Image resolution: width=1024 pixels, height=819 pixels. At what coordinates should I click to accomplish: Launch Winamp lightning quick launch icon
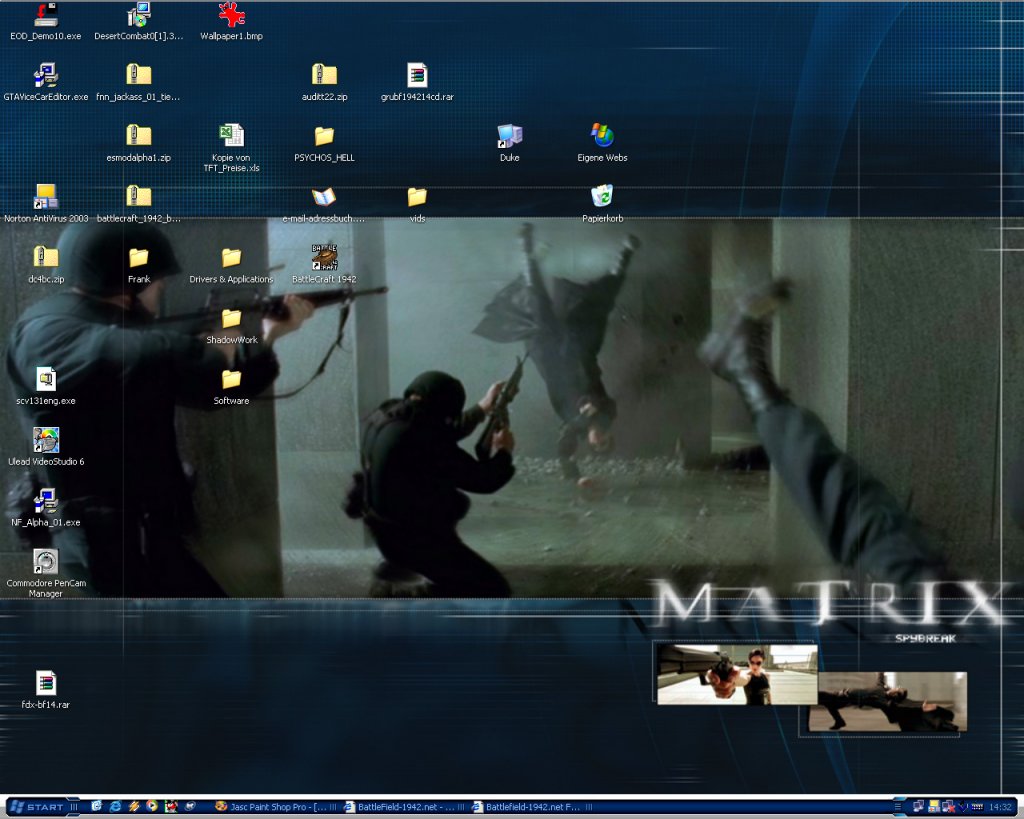134,806
